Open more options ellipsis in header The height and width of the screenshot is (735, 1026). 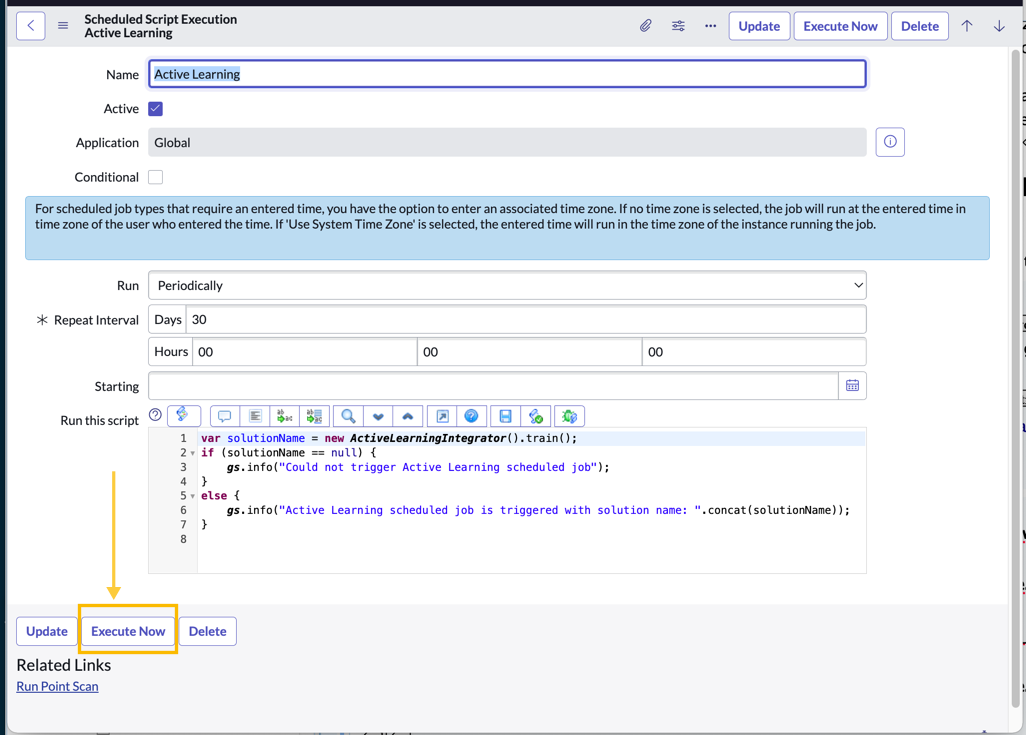point(711,26)
